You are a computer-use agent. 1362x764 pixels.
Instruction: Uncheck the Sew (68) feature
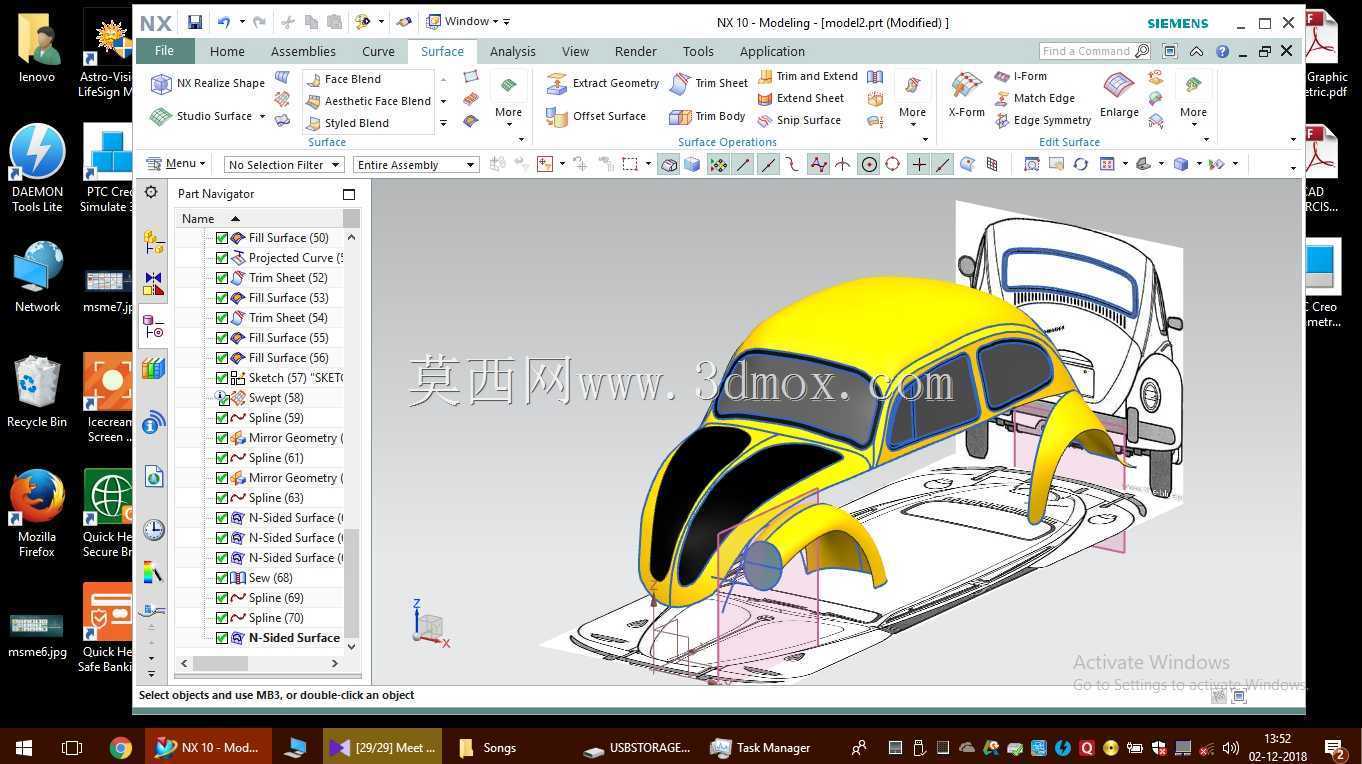click(x=222, y=578)
